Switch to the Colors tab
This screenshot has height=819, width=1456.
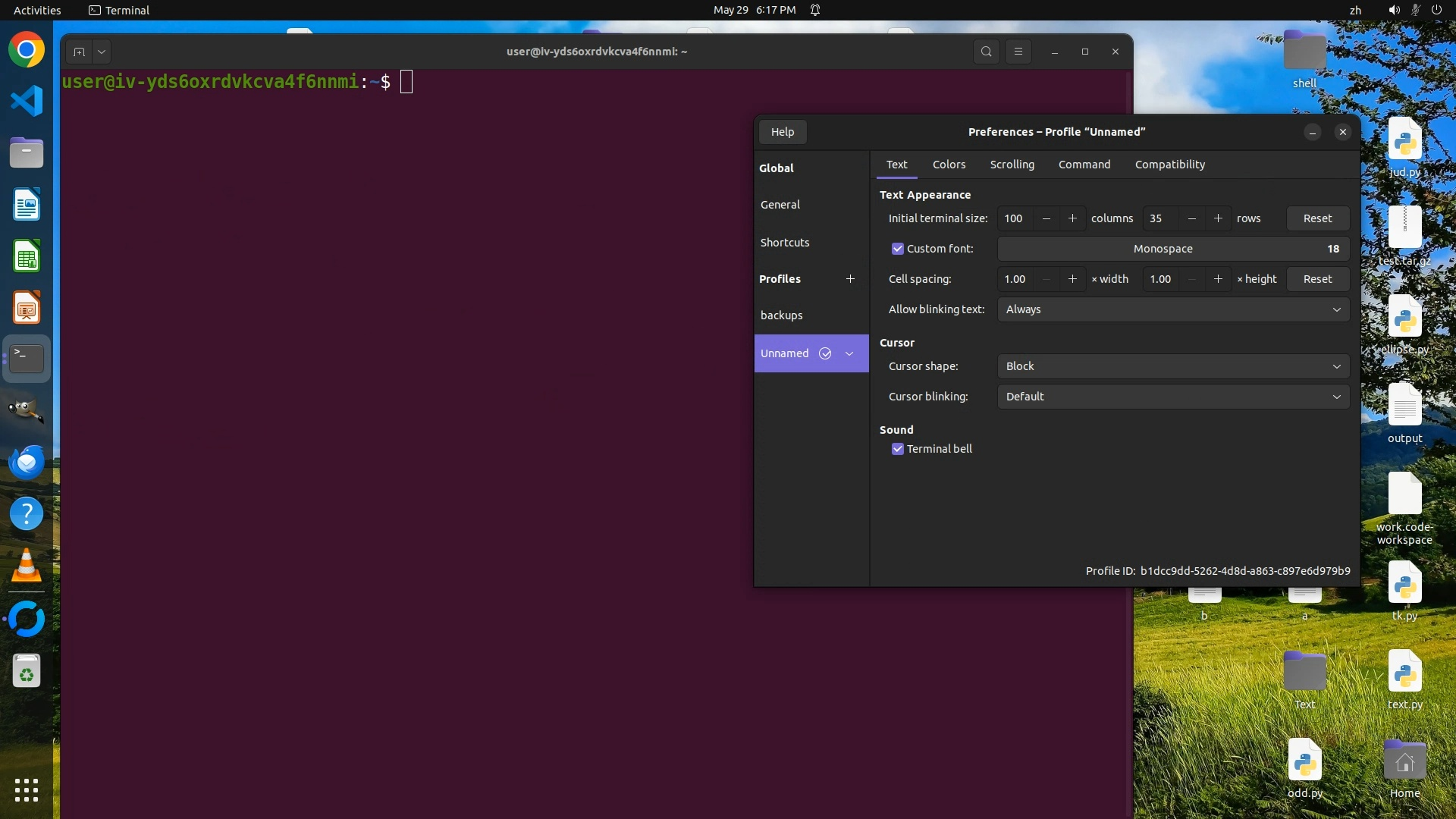pyautogui.click(x=949, y=165)
